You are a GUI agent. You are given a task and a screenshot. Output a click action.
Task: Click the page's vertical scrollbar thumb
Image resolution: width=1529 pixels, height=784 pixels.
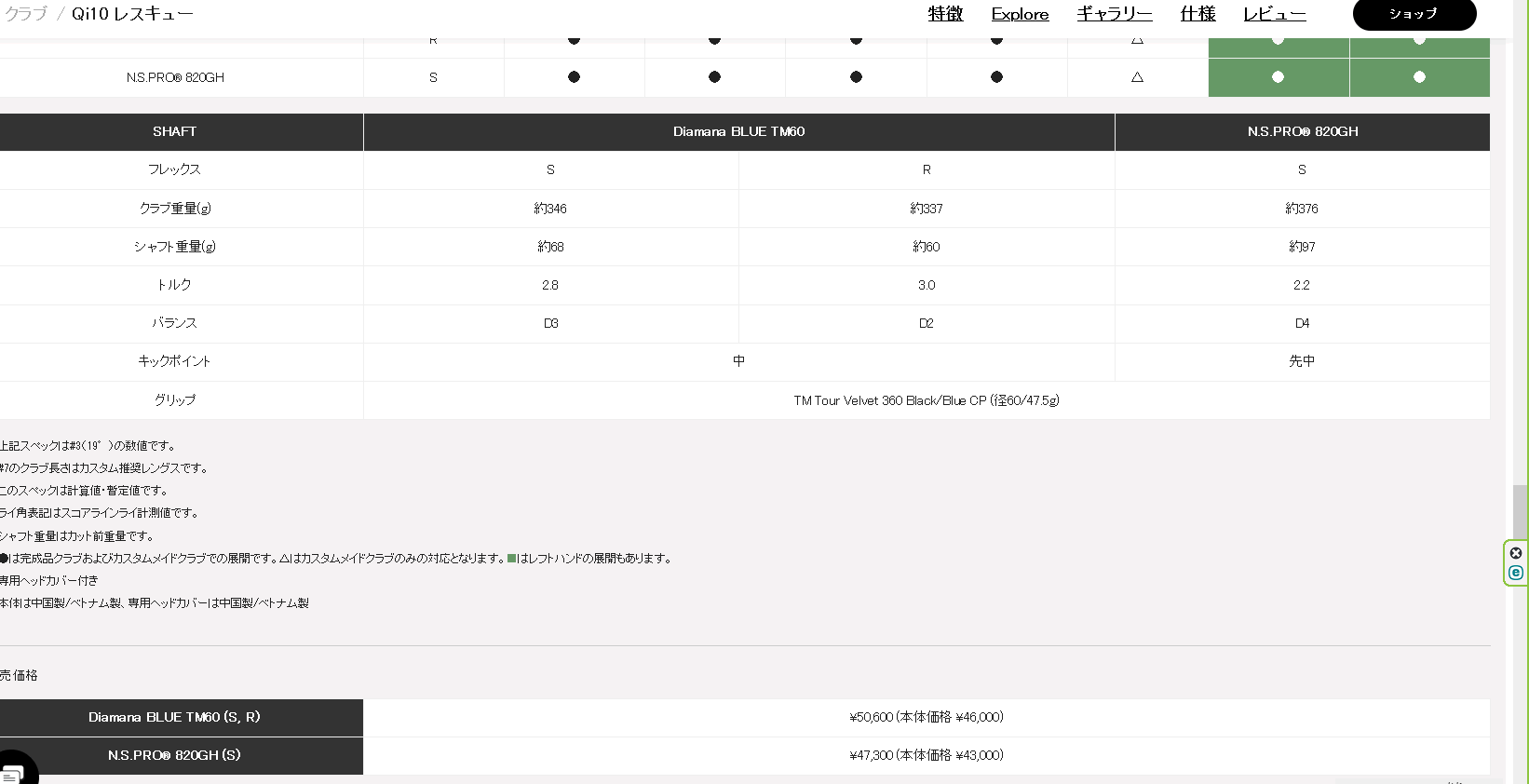pos(1520,511)
